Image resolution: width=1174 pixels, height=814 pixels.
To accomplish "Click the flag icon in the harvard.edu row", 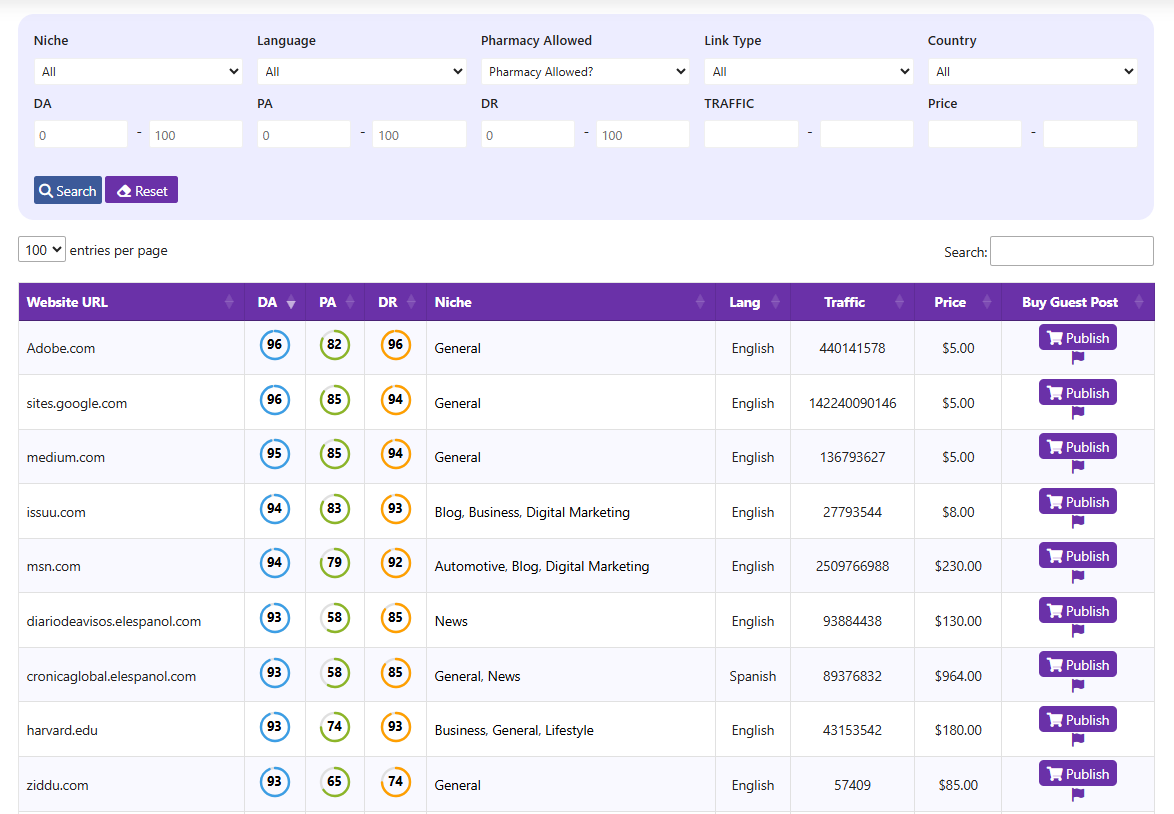I will pos(1078,740).
